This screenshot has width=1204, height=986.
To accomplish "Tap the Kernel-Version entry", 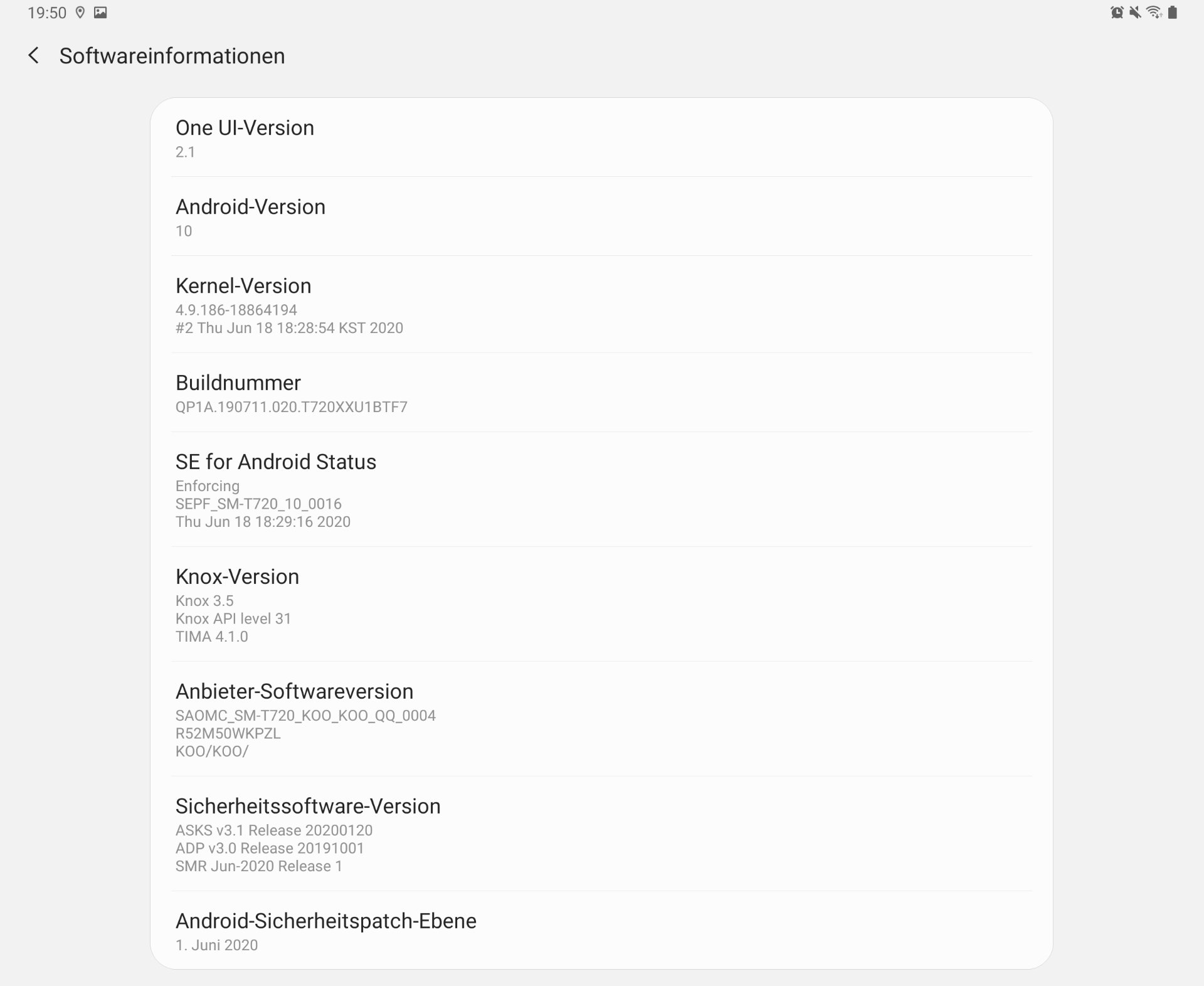I will pyautogui.click(x=601, y=305).
